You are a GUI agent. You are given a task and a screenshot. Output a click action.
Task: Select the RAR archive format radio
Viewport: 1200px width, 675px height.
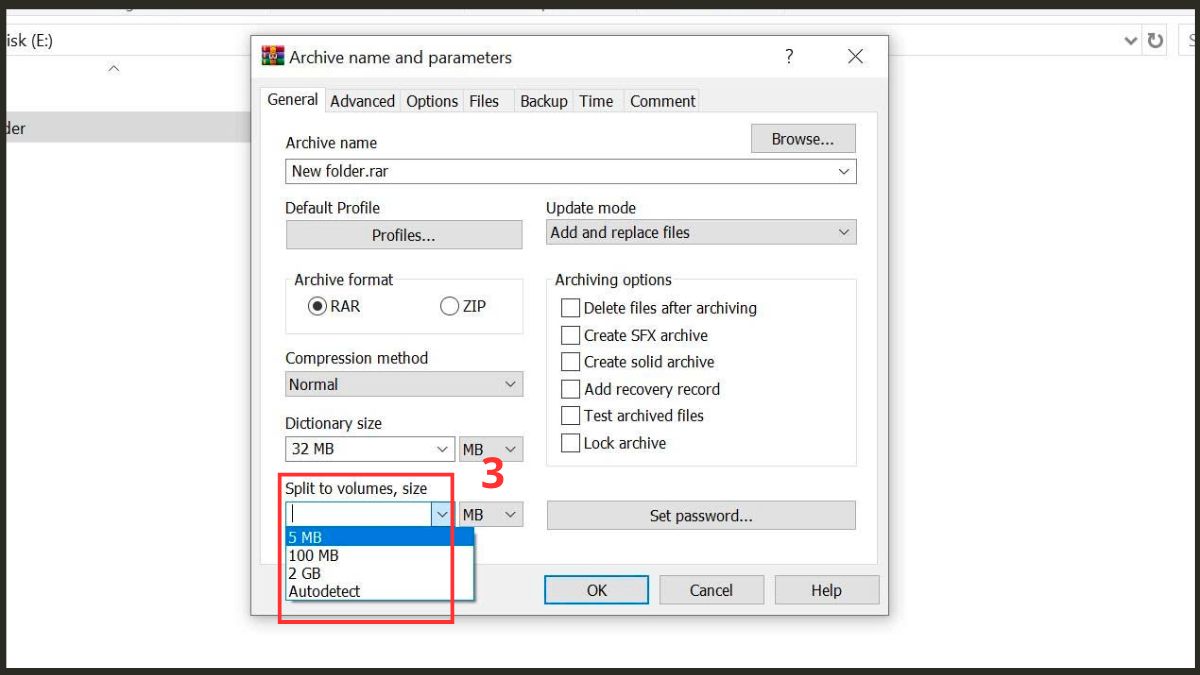pyautogui.click(x=317, y=307)
